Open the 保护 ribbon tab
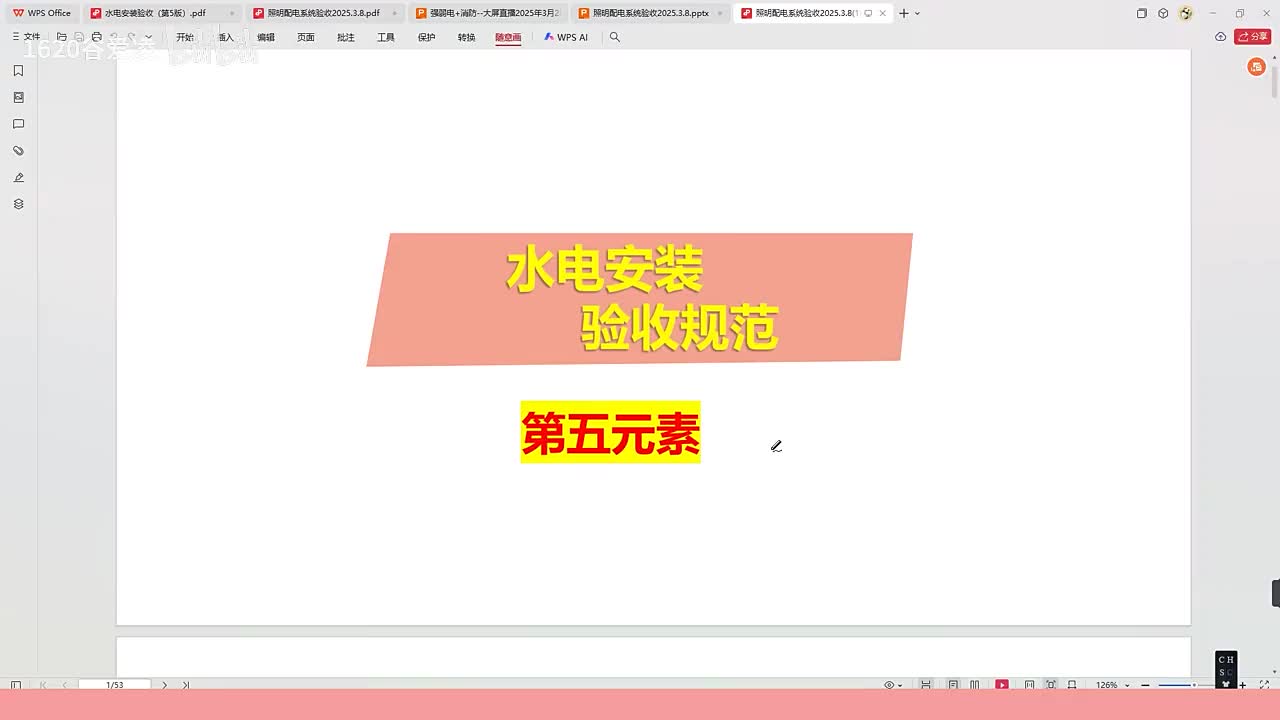This screenshot has height=720, width=1280. coord(427,37)
